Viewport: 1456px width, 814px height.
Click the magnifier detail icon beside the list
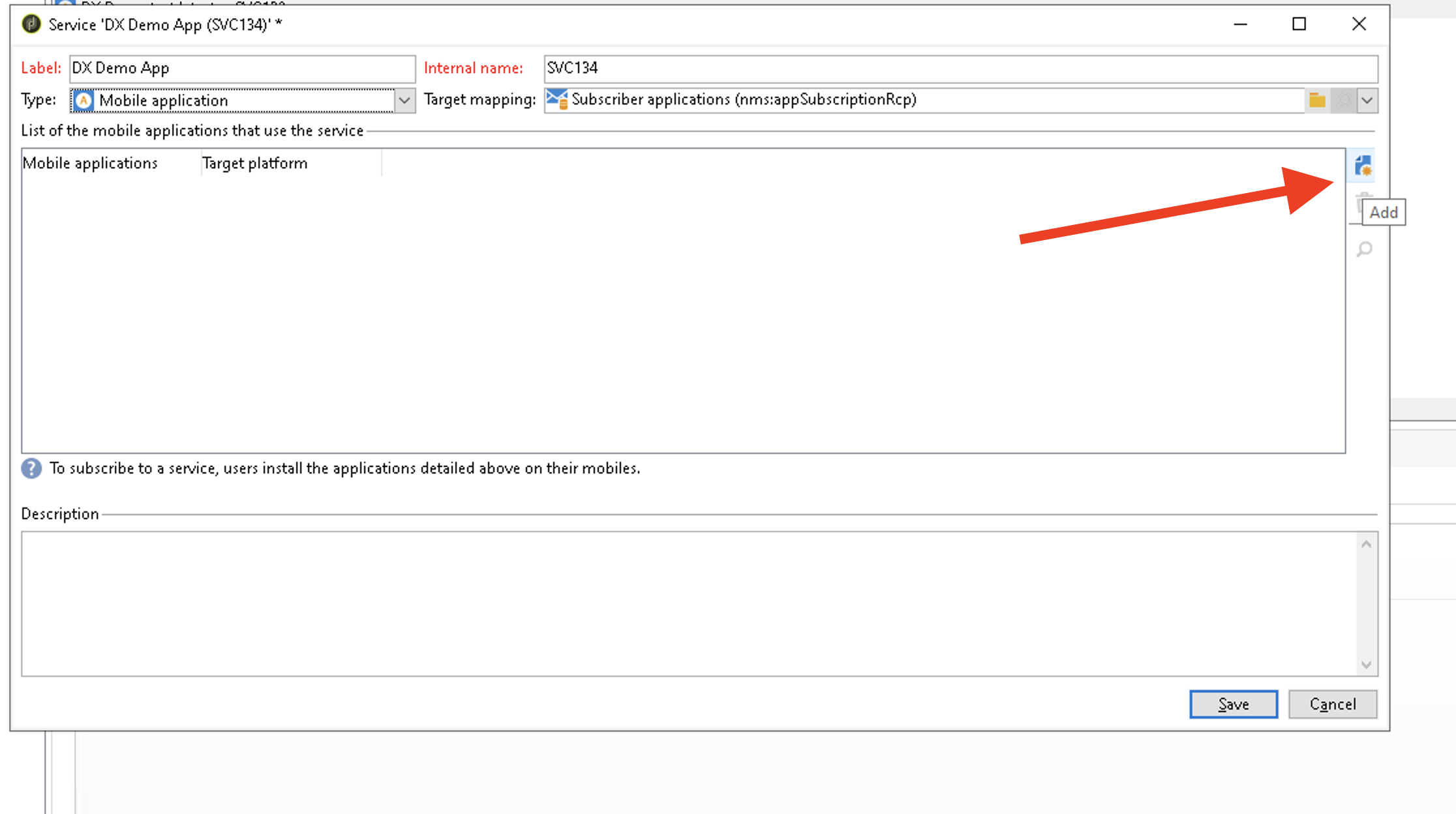1364,250
